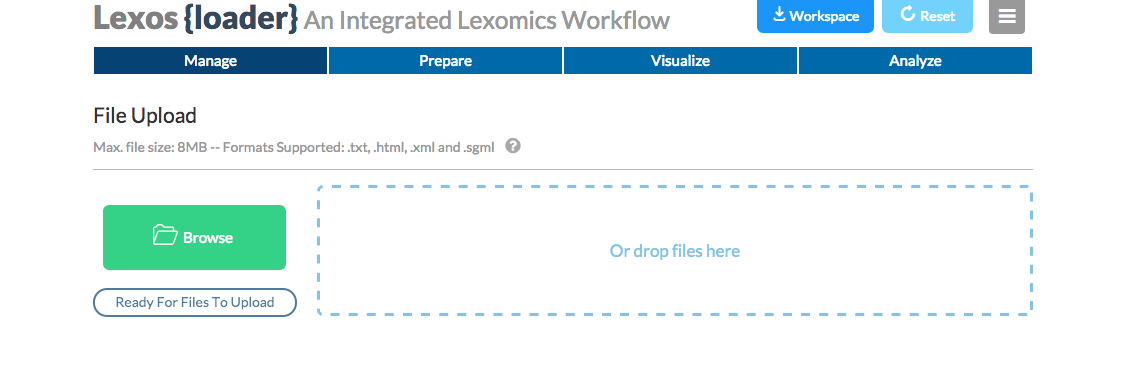Click the help question mark icon
The height and width of the screenshot is (390, 1121).
(x=513, y=146)
